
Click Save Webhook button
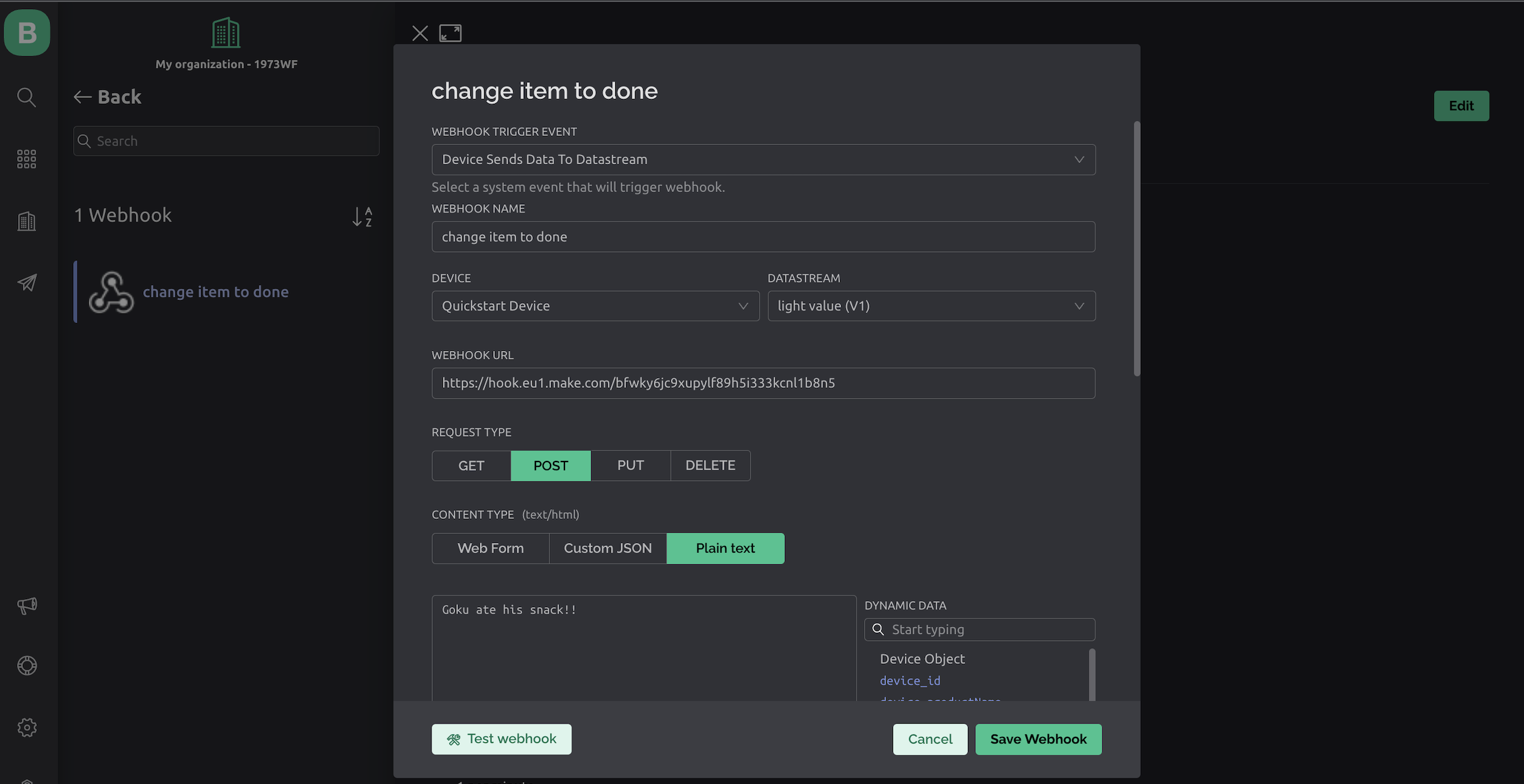(1038, 739)
